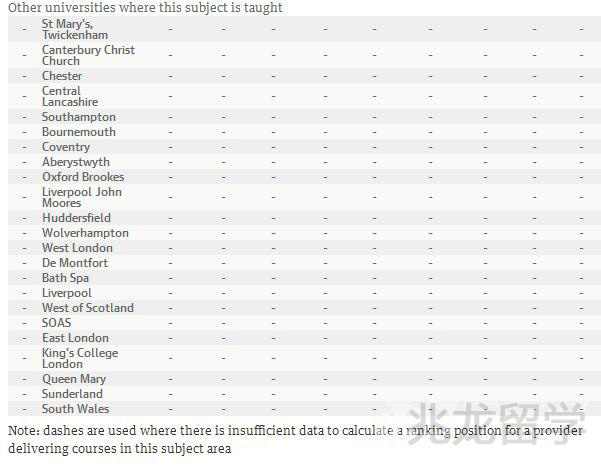601x466 pixels.
Task: Open the Central Lancashire university link
Action: (x=69, y=96)
